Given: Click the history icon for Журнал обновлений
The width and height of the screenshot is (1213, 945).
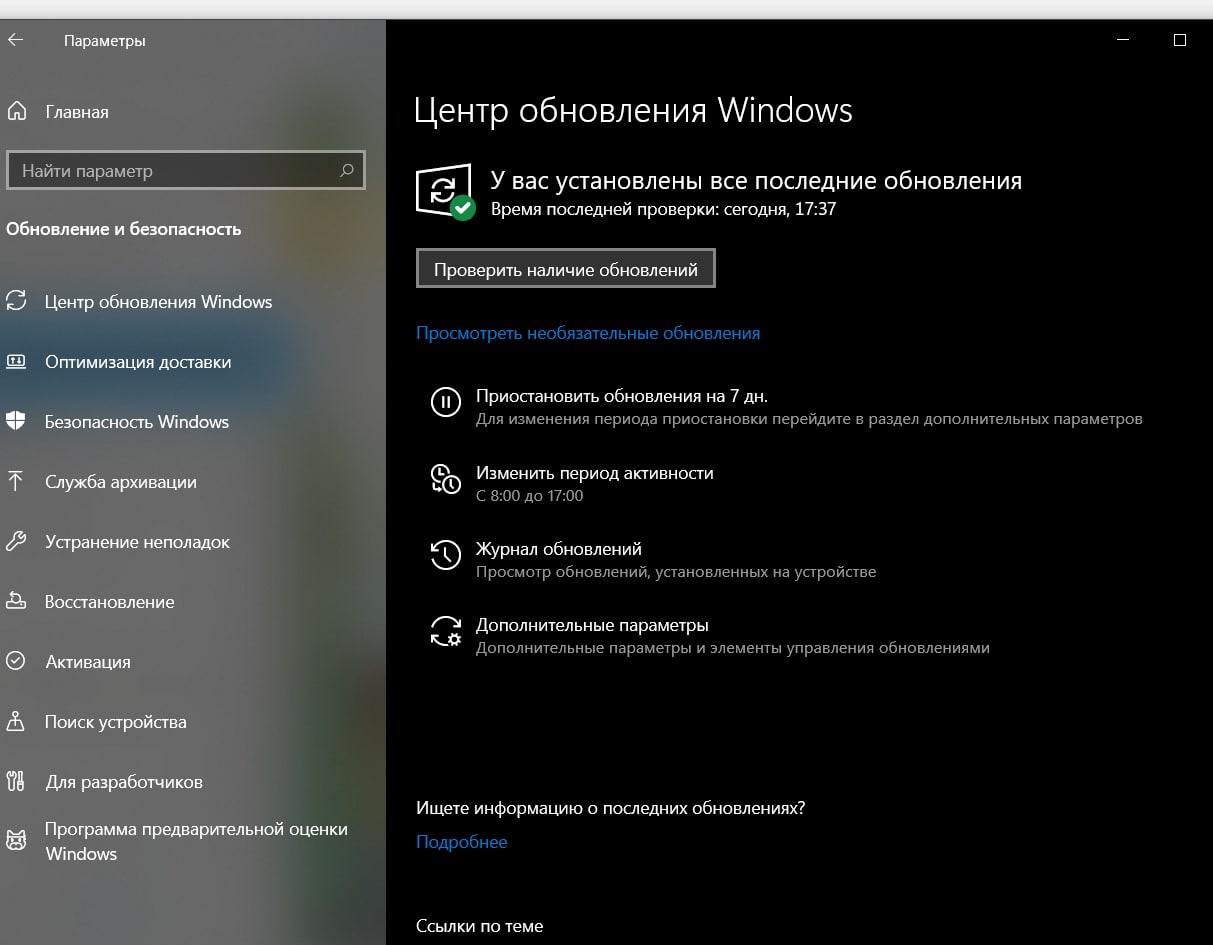Looking at the screenshot, I should click(x=445, y=554).
